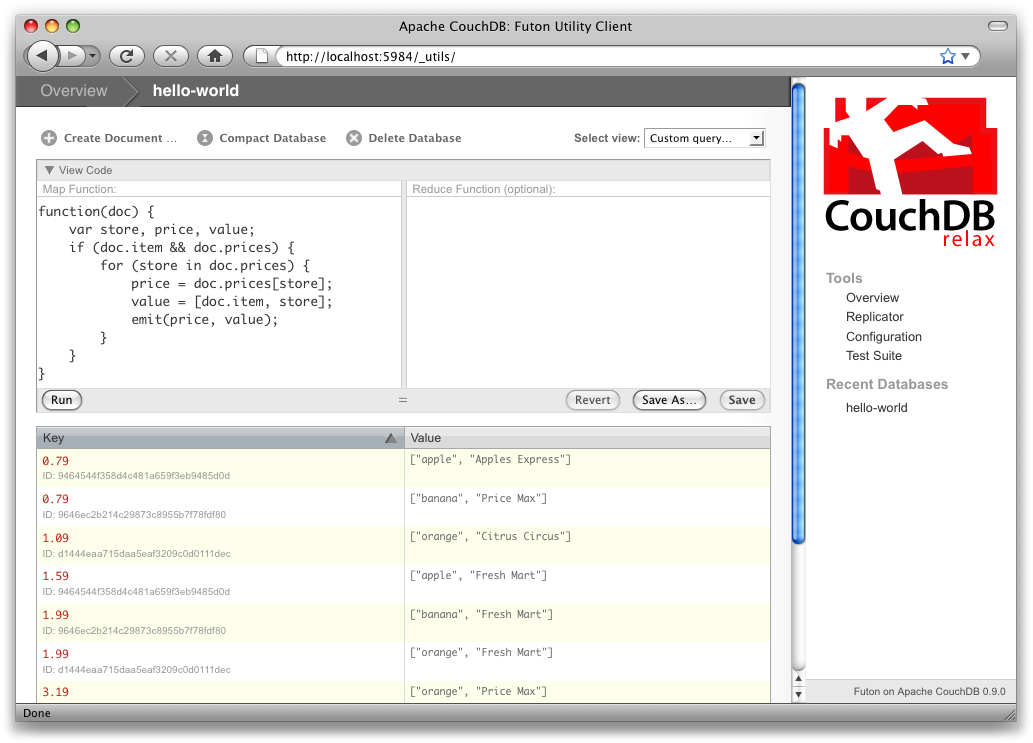Screen dimensions: 1033x743
Task: Click the browser reload page icon
Action: tap(127, 56)
